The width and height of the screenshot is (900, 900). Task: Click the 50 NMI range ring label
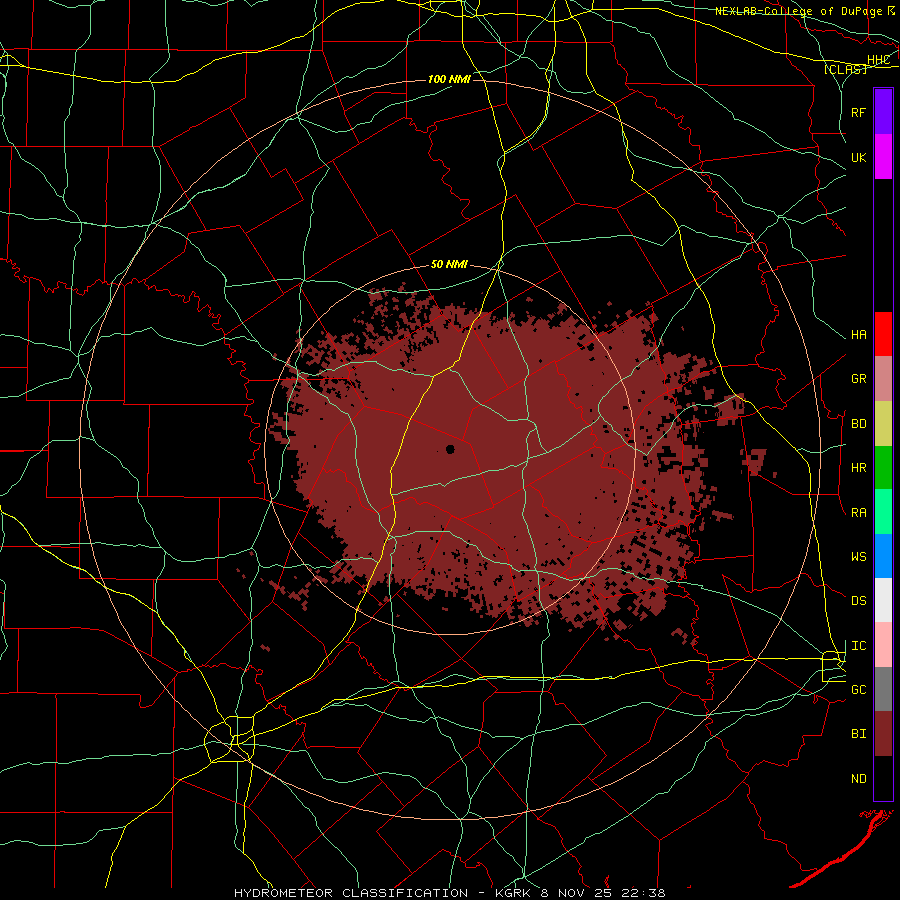449,264
